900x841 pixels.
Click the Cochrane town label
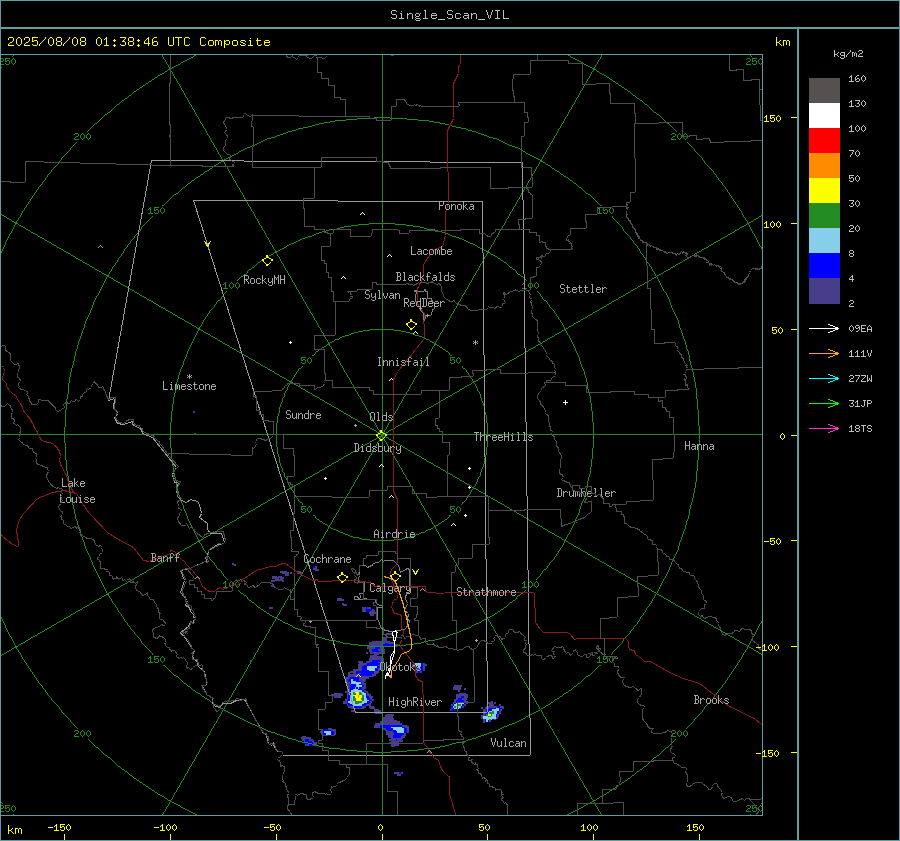(x=327, y=559)
